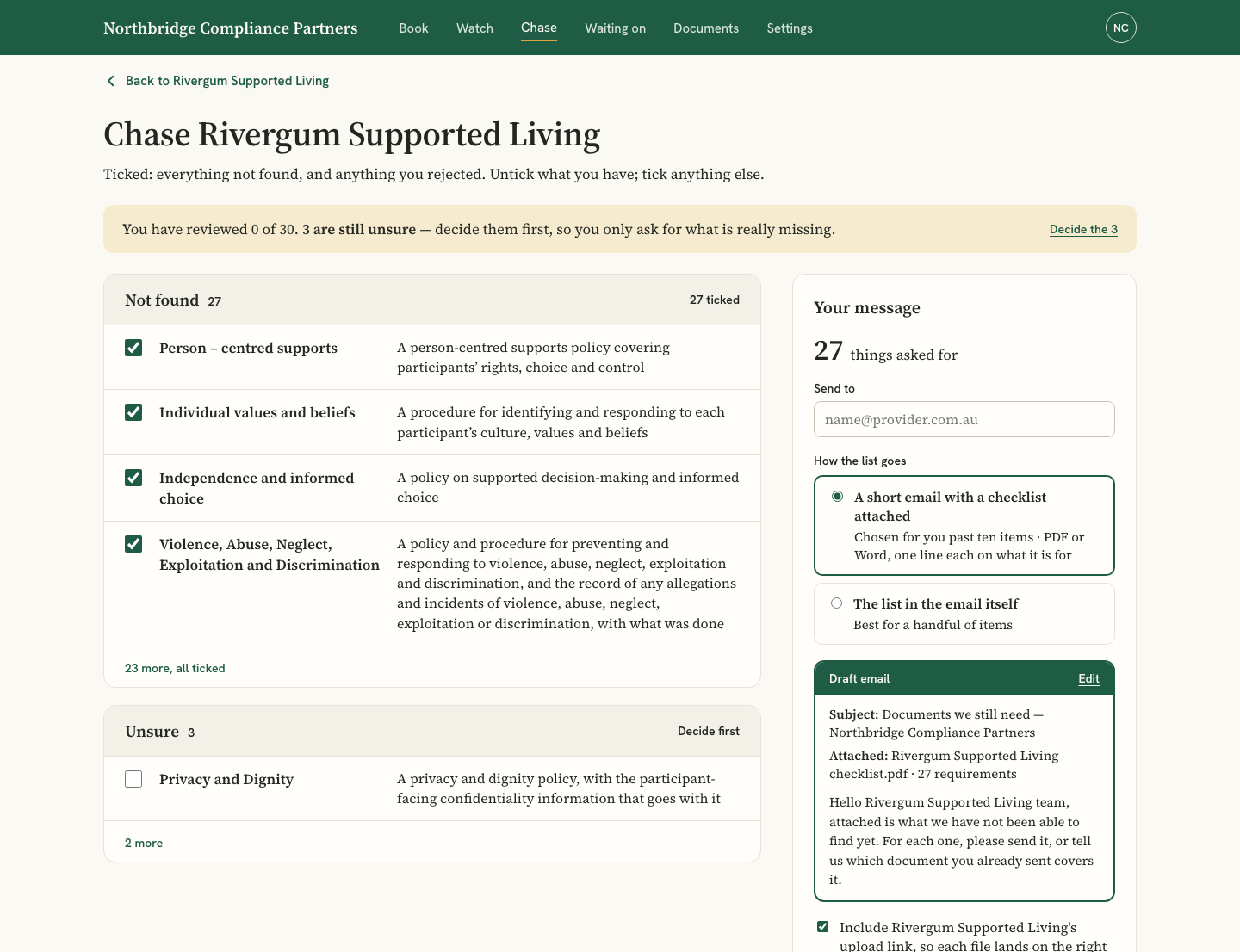Switch to the Chase tab

pos(539,28)
